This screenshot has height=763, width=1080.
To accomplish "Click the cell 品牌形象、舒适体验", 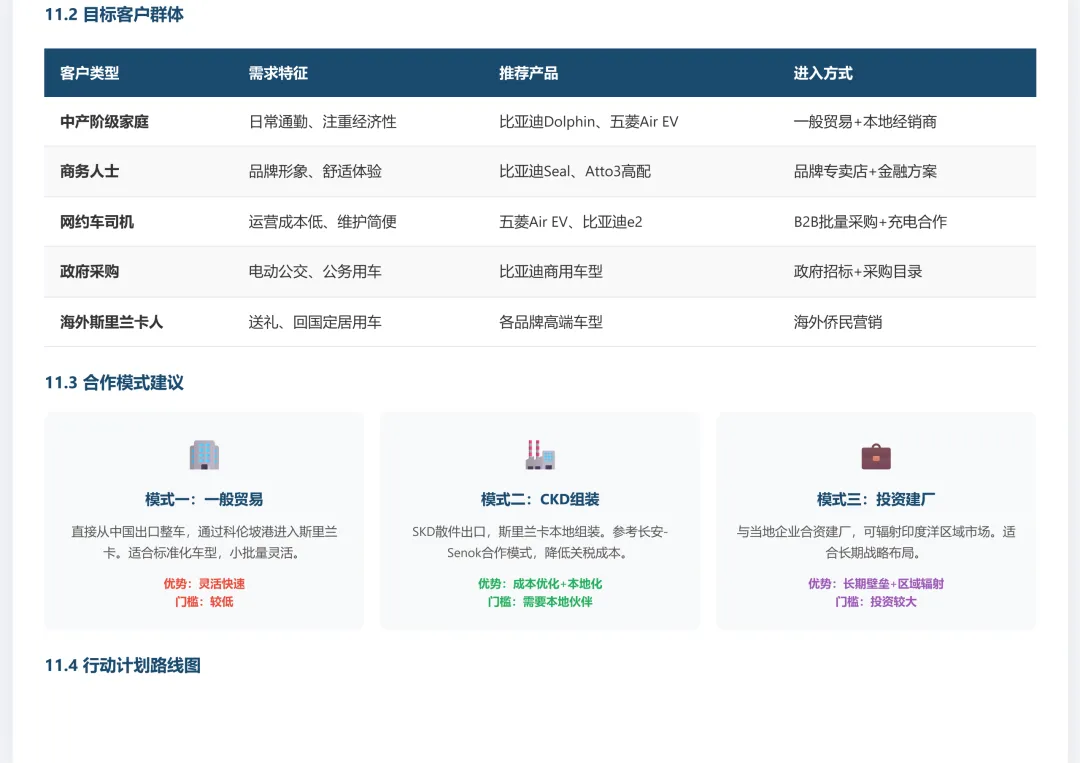I will click(x=315, y=171).
